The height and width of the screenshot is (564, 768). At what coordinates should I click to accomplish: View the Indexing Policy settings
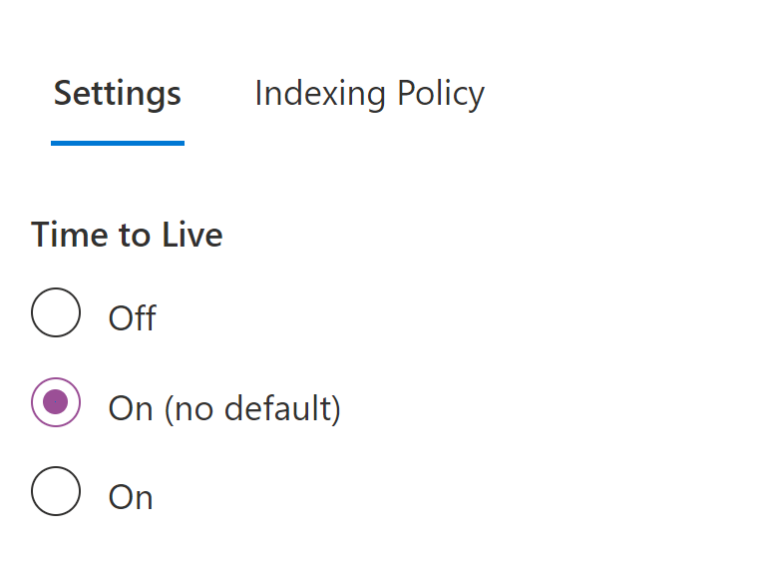[x=369, y=93]
